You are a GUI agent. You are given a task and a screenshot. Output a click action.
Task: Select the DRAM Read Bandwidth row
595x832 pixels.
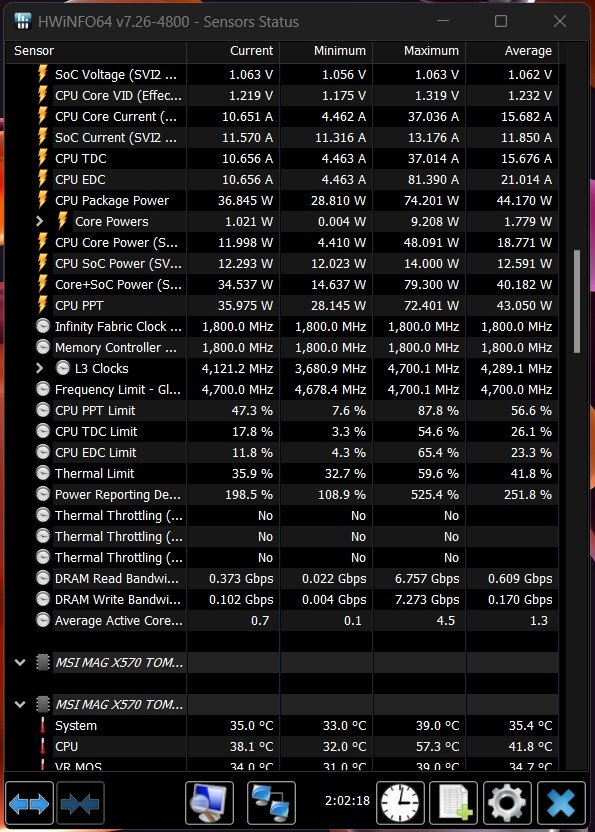(282, 578)
